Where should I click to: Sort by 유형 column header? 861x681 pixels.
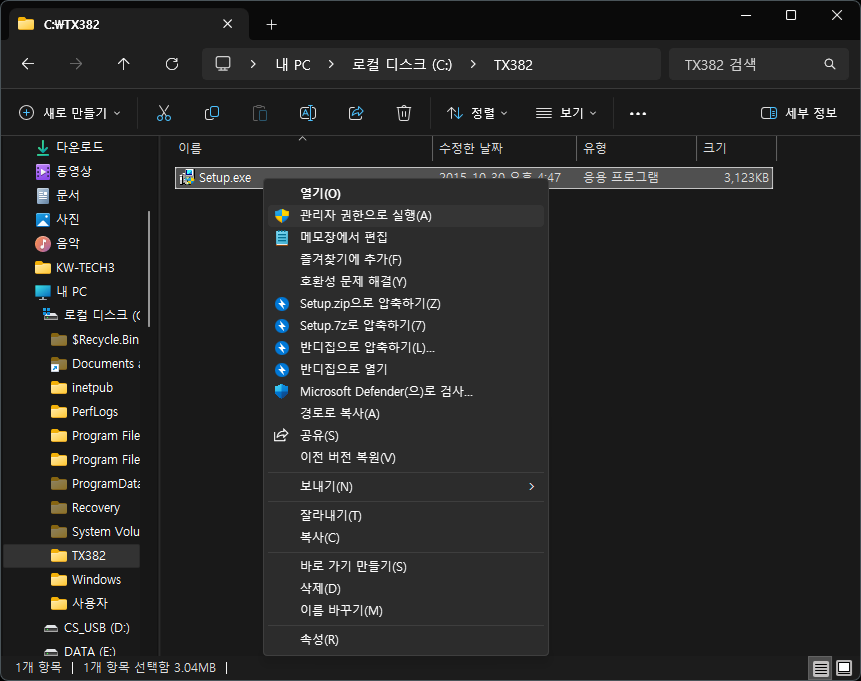point(636,148)
